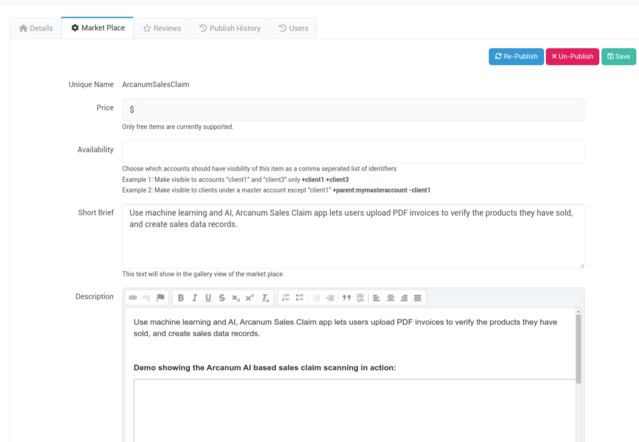Insert a block quote

[346, 298]
